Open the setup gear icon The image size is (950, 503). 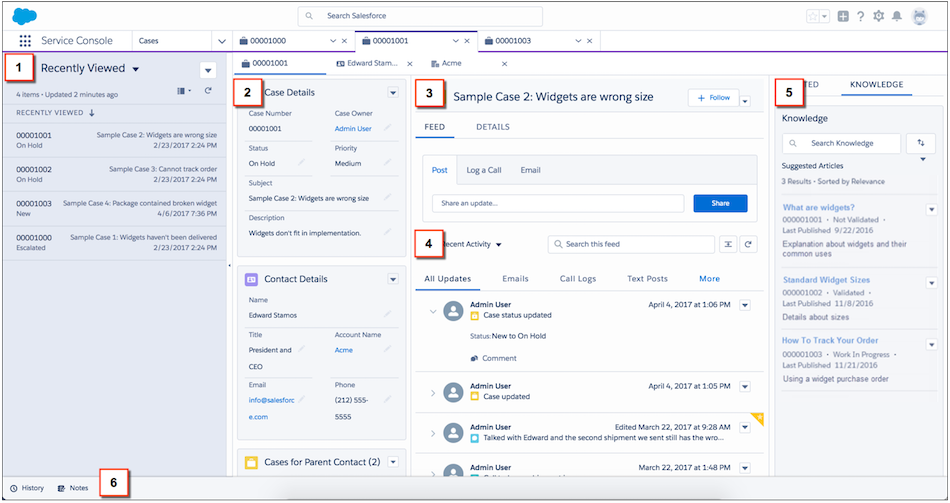coord(879,16)
